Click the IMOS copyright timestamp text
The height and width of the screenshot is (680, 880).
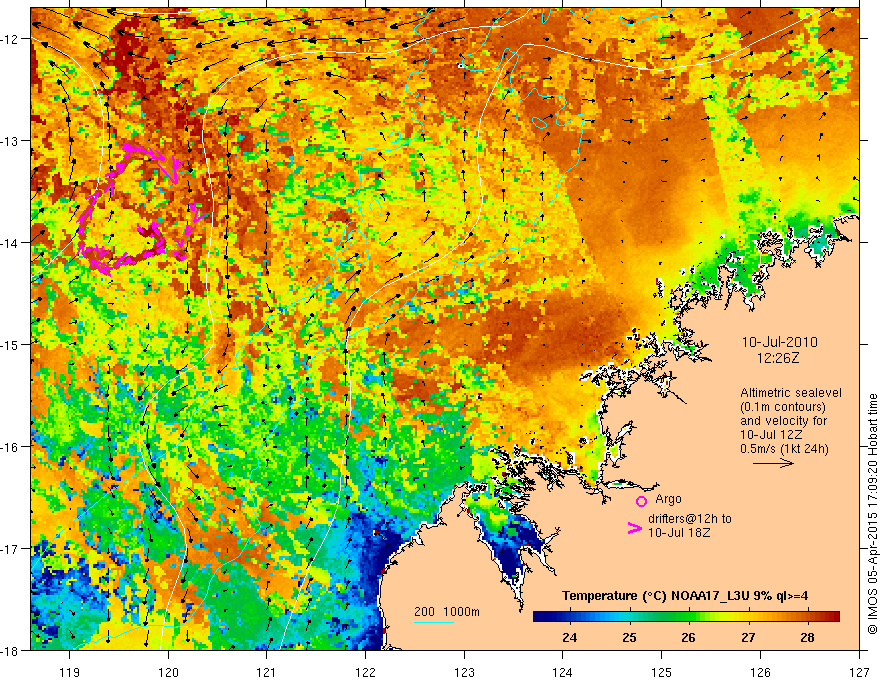(872, 514)
